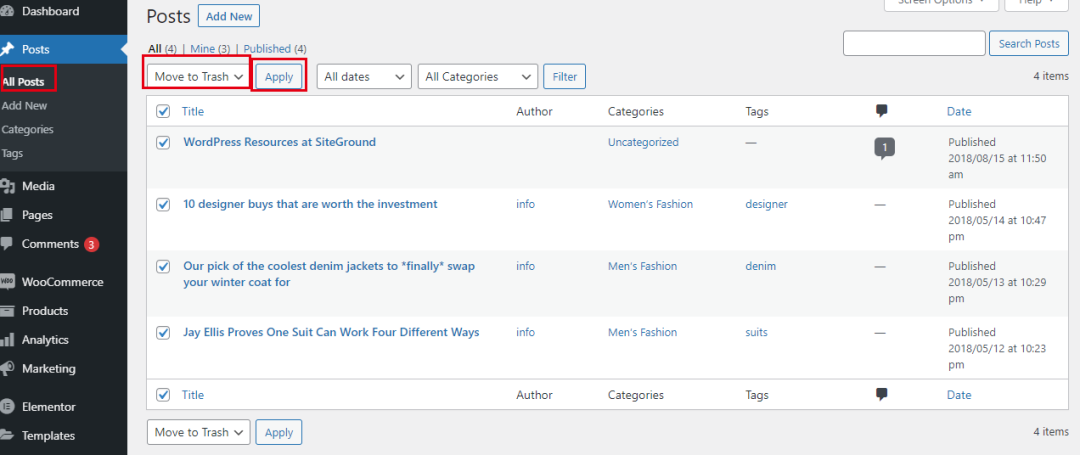
Task: Switch to the Published posts view
Action: pos(274,48)
